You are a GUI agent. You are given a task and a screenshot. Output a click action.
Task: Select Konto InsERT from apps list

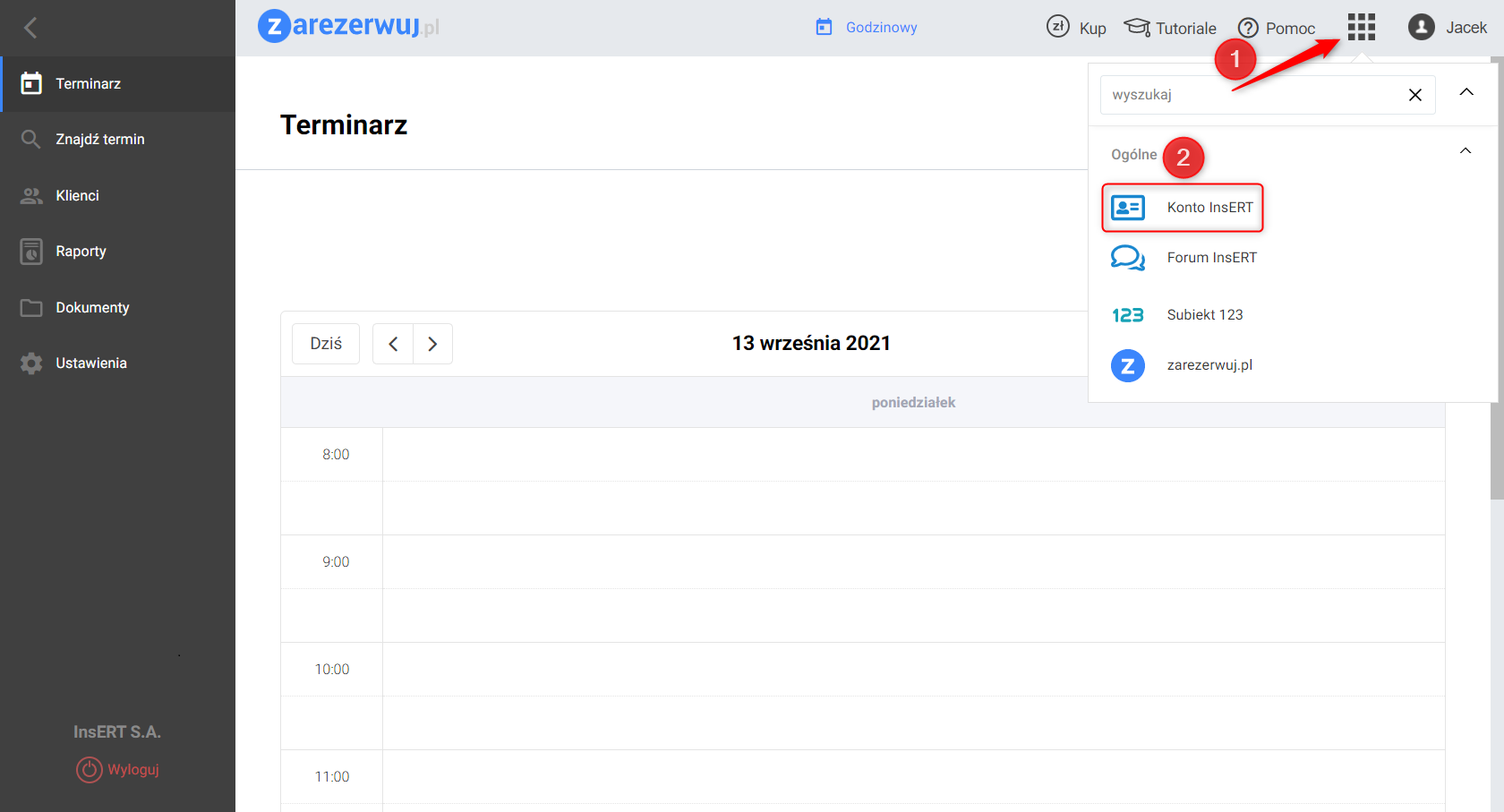click(x=1210, y=208)
